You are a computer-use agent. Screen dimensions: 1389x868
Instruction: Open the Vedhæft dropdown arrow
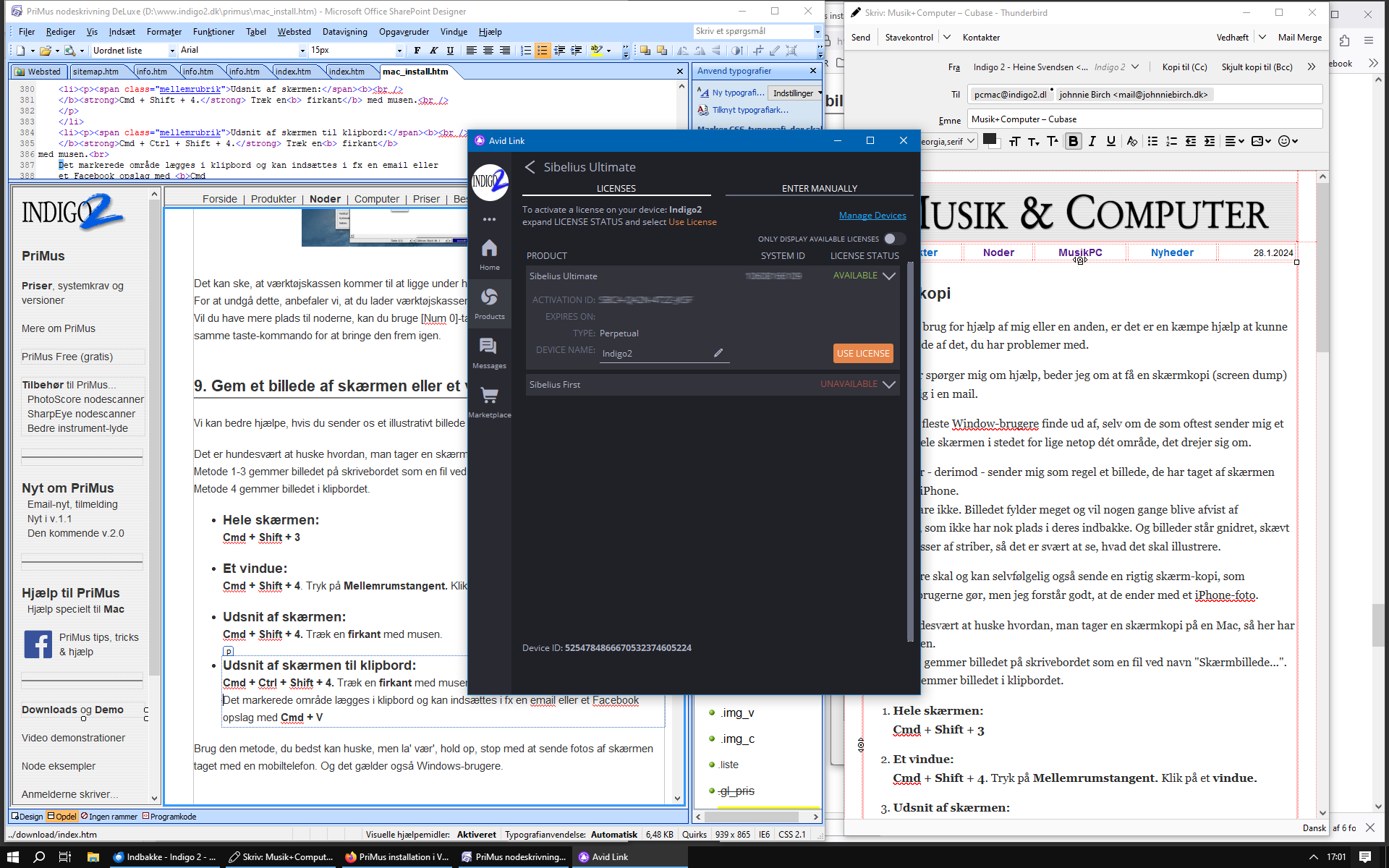coord(1262,37)
